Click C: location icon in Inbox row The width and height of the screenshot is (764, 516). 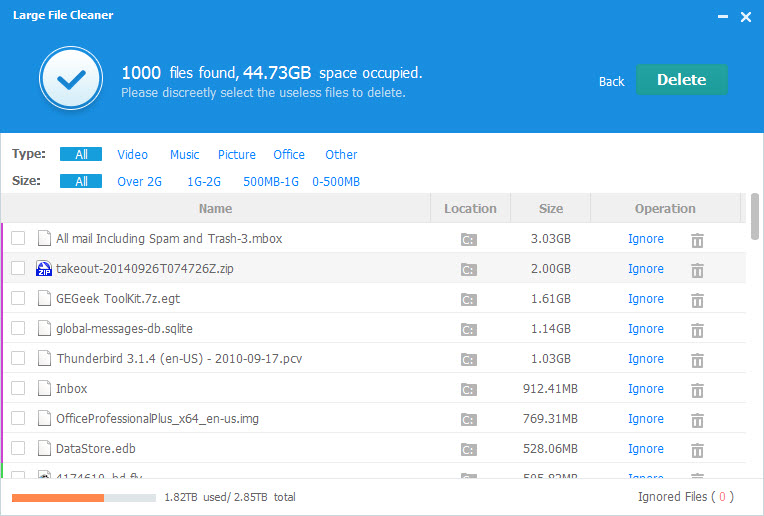[x=469, y=389]
